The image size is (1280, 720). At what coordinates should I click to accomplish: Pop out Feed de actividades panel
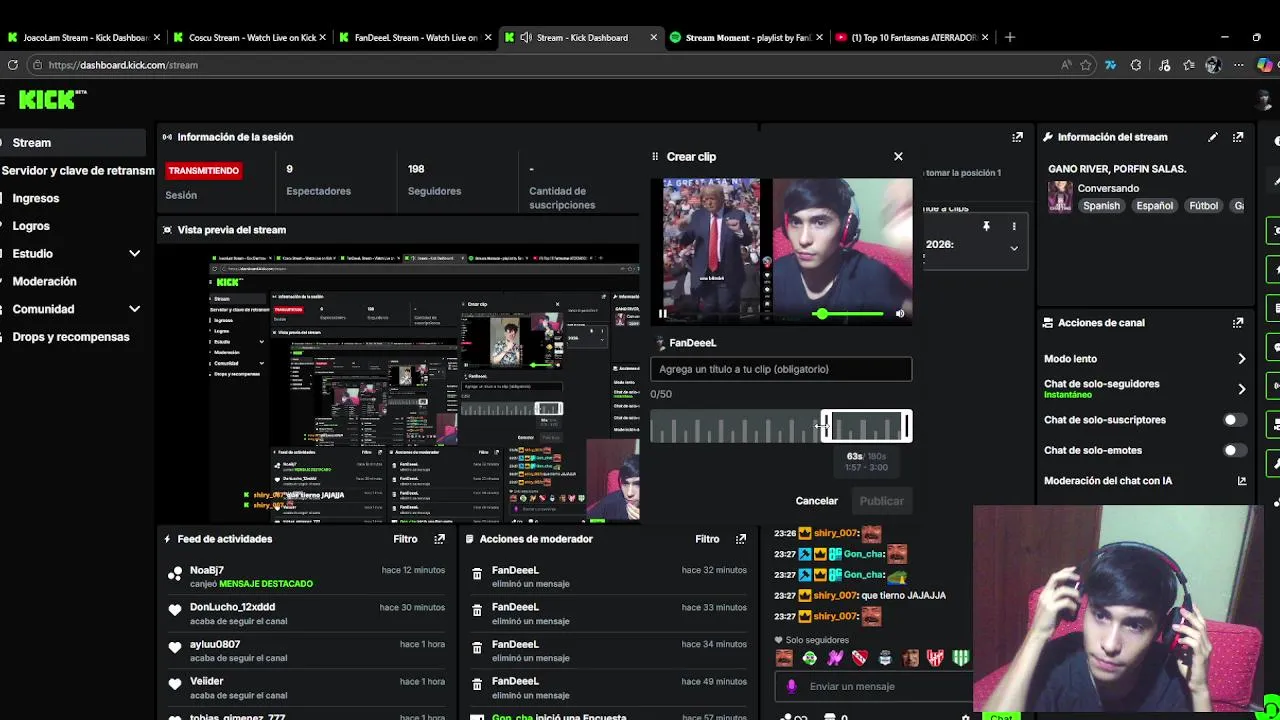(x=439, y=539)
